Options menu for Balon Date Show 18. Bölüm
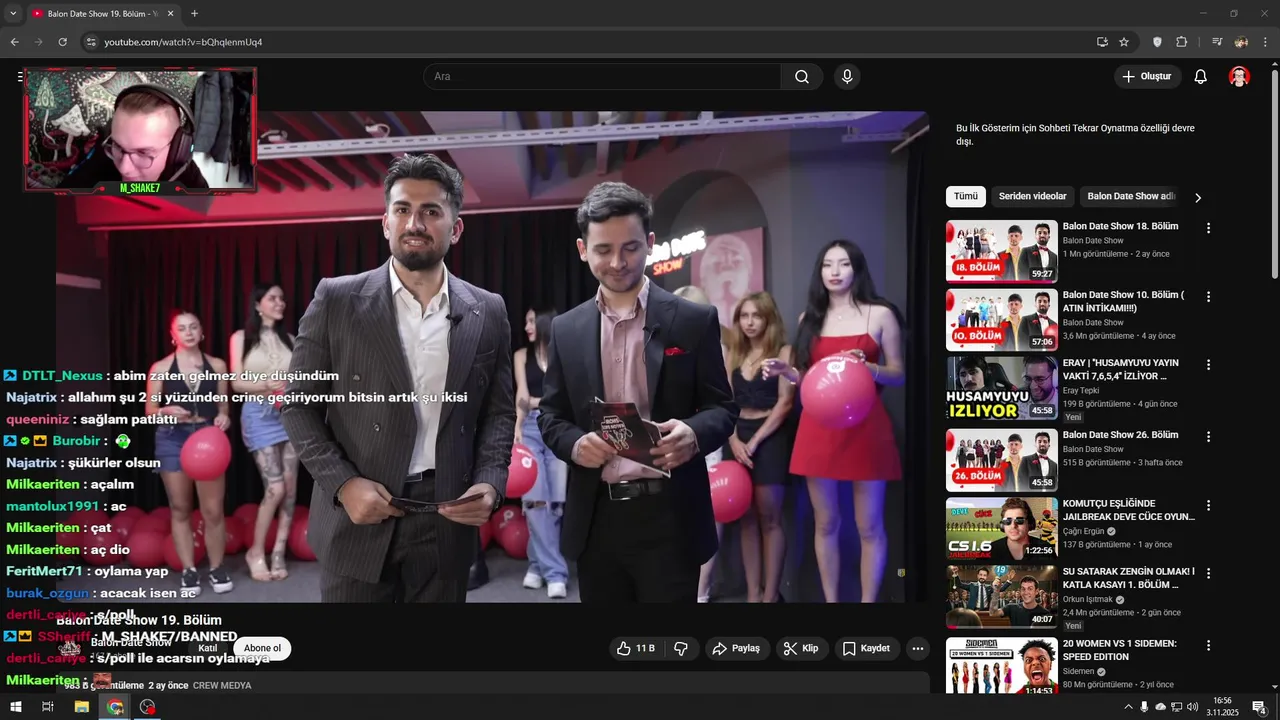 pos(1208,228)
